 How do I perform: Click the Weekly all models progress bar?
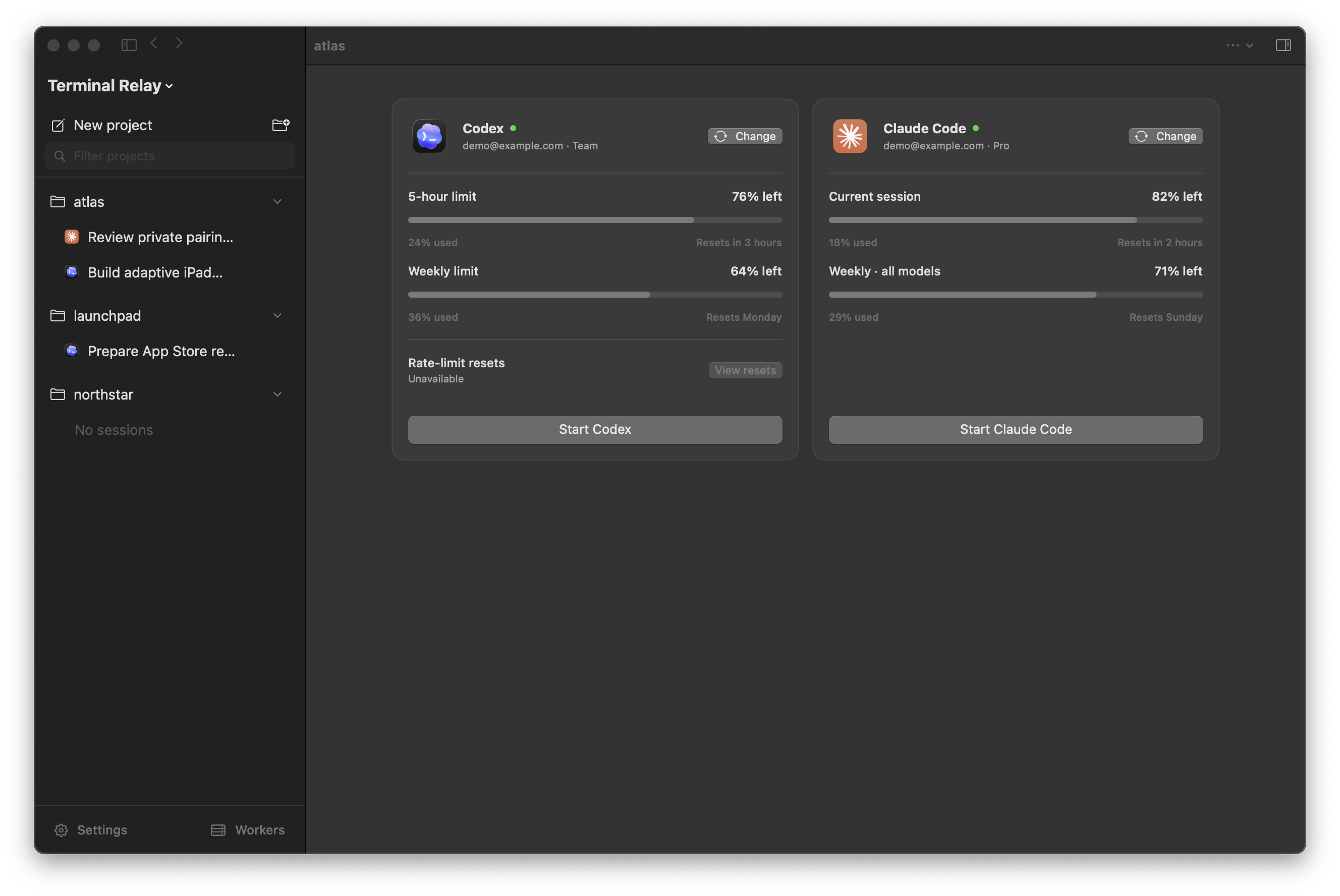click(x=1016, y=295)
